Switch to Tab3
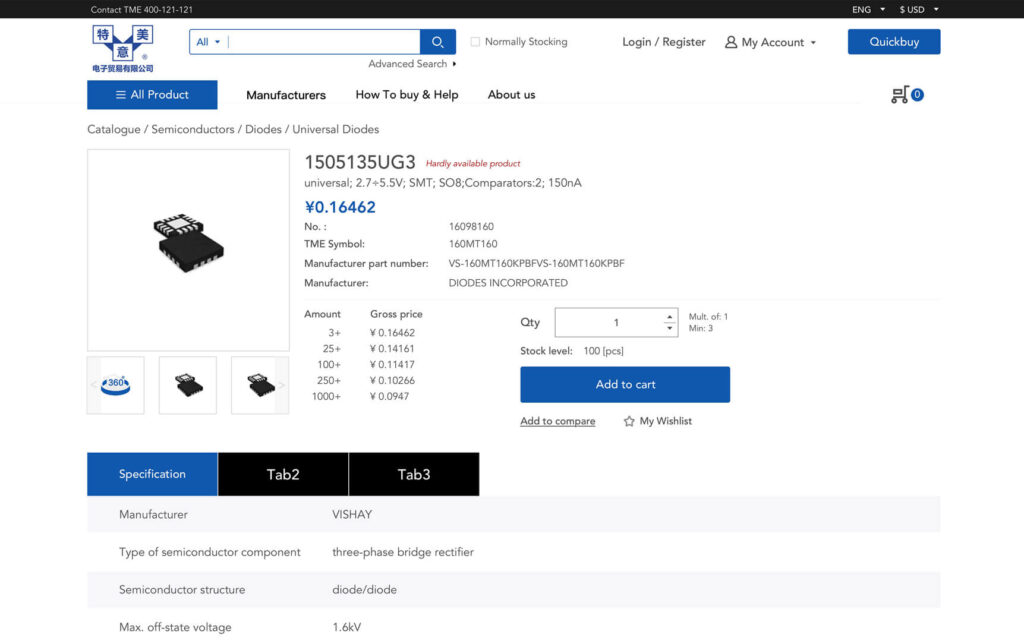The width and height of the screenshot is (1024, 641). coord(414,474)
